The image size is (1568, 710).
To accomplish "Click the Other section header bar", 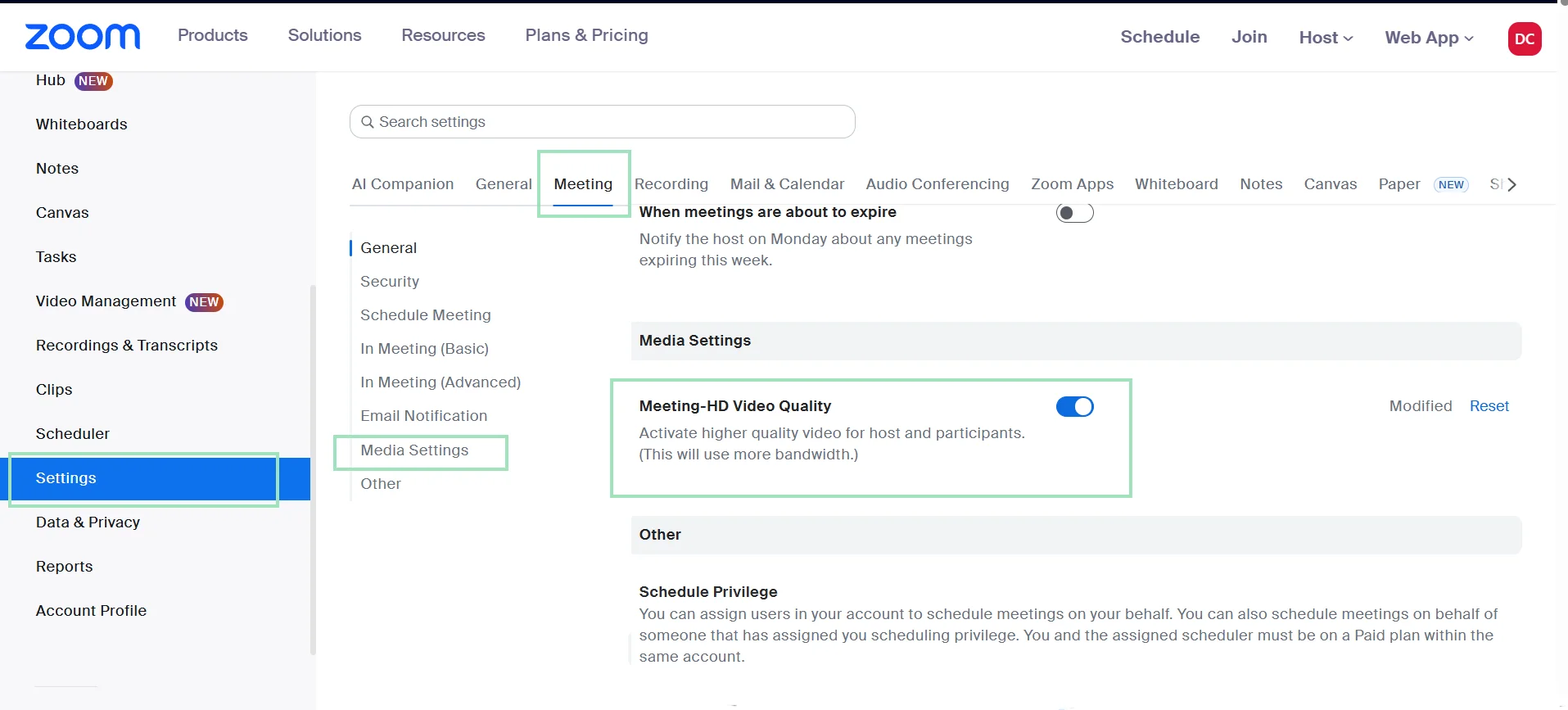I will pos(1076,535).
